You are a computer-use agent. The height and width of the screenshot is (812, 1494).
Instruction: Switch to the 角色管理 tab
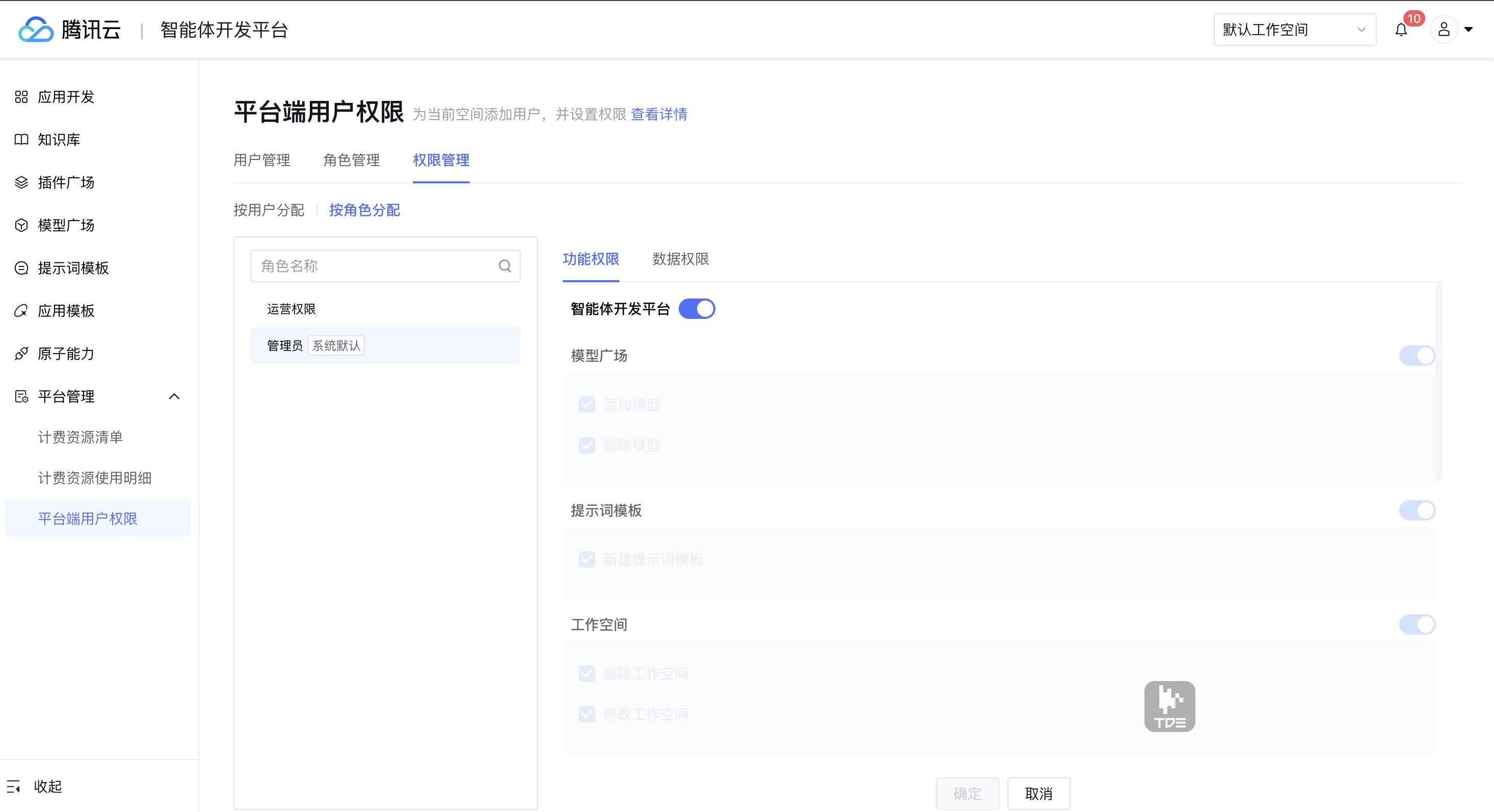pos(352,160)
